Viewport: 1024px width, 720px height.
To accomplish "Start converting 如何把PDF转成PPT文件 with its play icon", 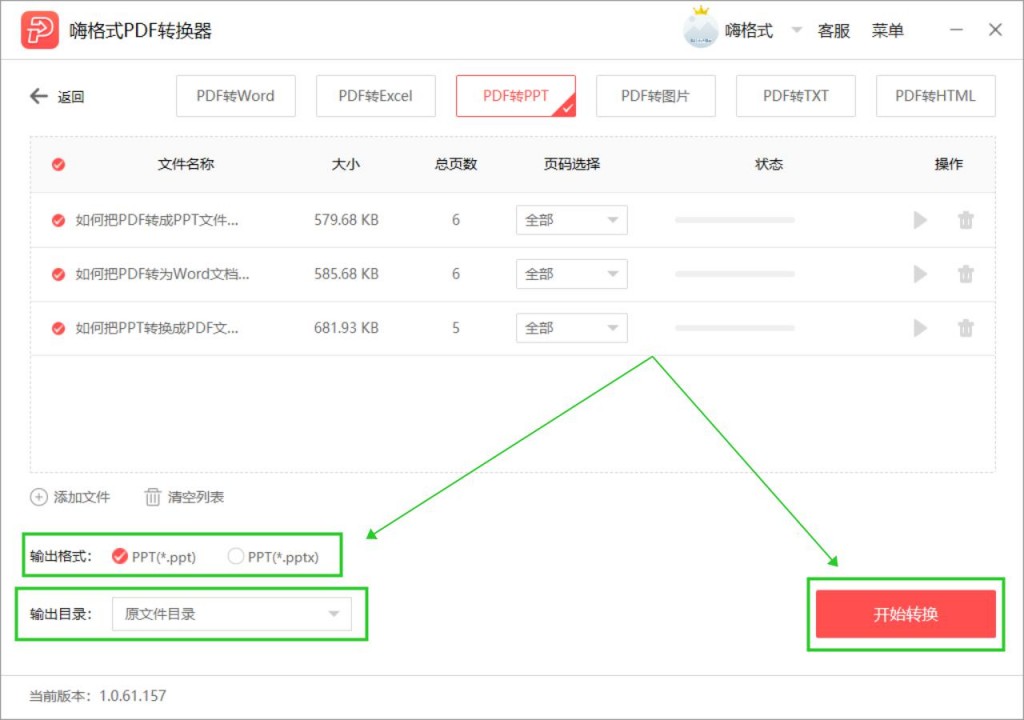I will click(920, 220).
